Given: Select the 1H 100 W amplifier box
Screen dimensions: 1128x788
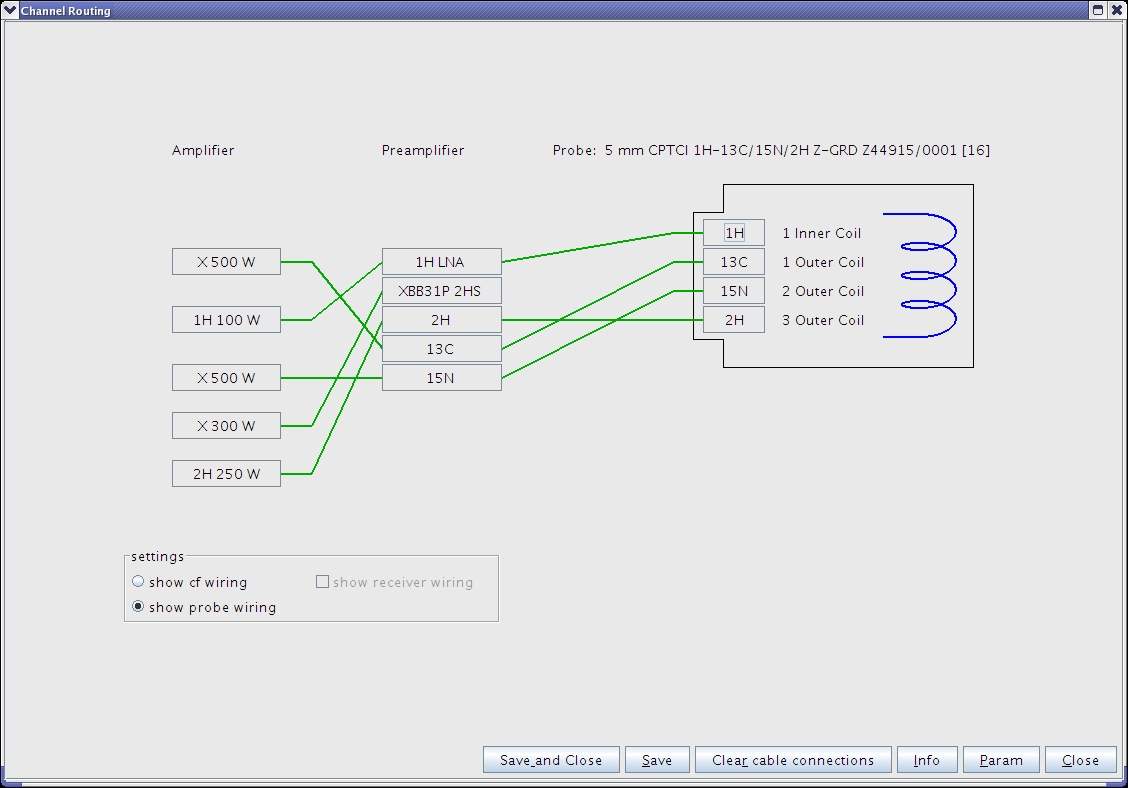Looking at the screenshot, I should coord(226,320).
